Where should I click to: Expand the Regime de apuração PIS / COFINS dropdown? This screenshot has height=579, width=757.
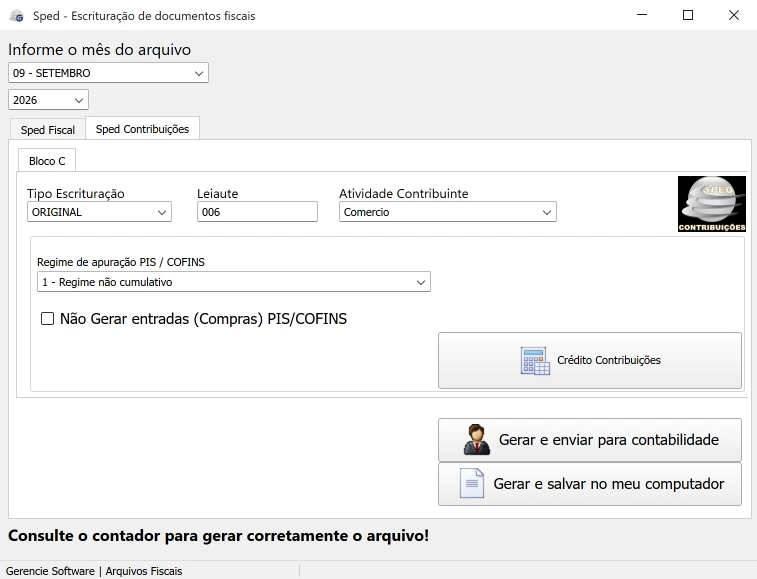(x=234, y=282)
